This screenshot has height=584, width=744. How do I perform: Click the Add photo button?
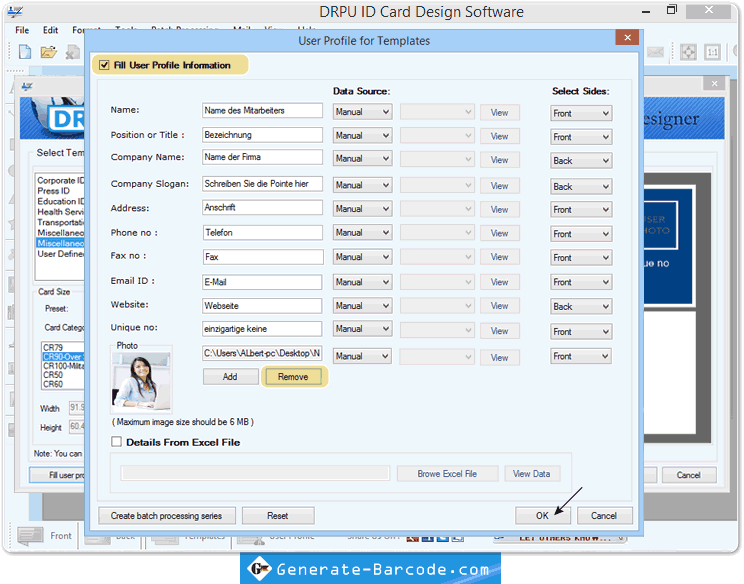coord(230,377)
